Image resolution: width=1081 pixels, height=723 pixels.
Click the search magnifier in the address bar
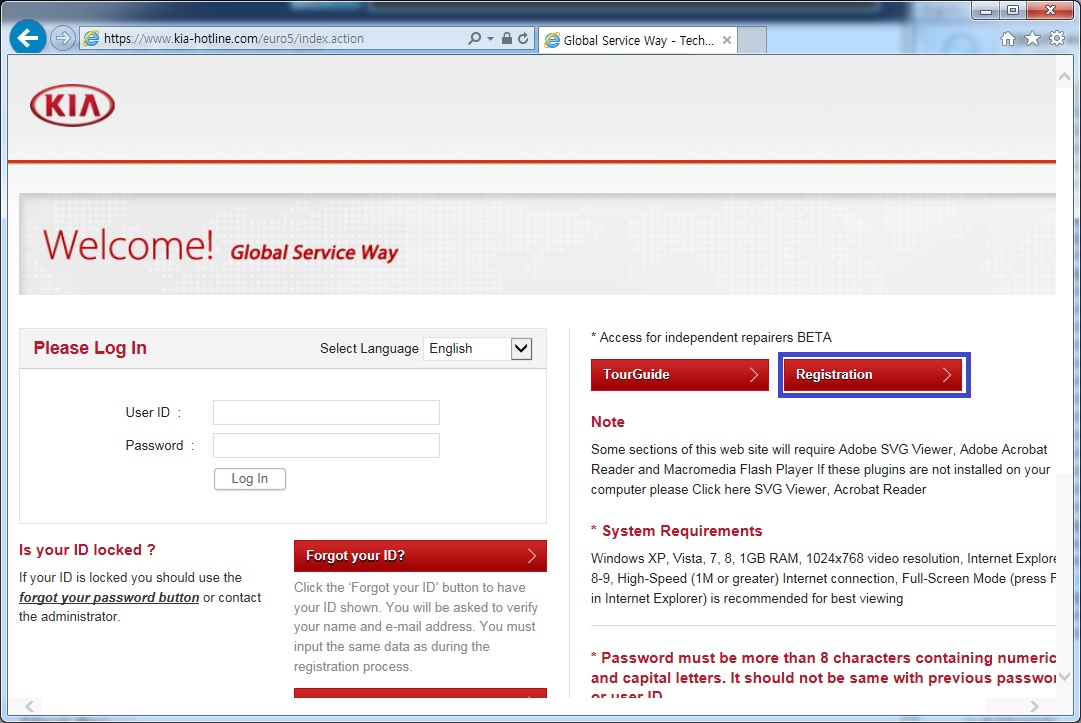(x=477, y=37)
